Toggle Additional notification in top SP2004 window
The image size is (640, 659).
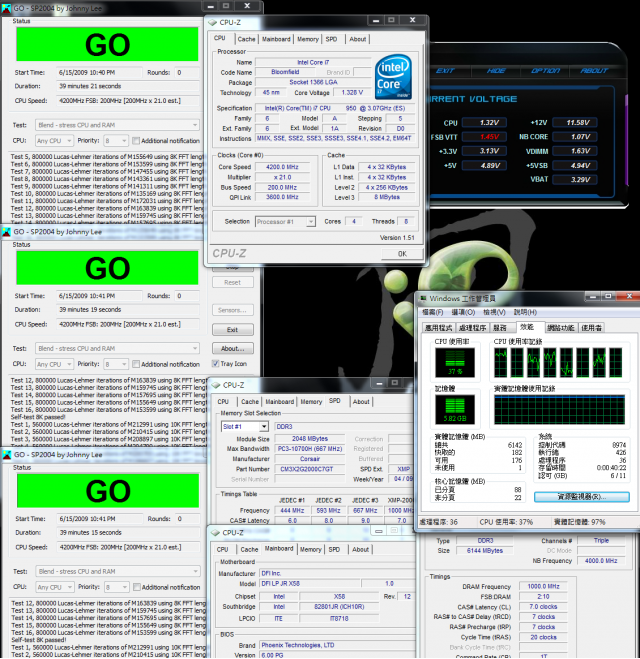(136, 140)
